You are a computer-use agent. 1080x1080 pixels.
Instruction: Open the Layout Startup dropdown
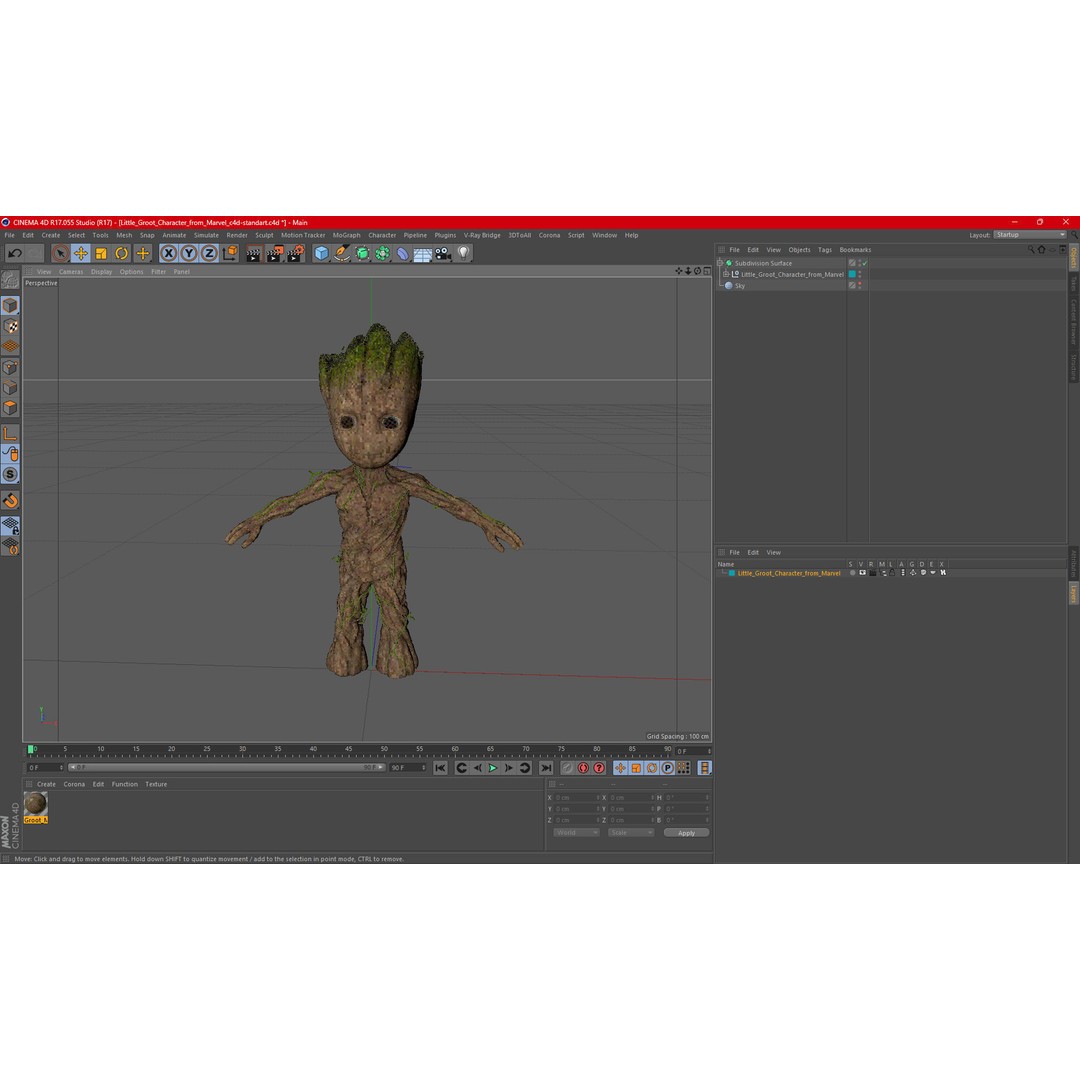(1030, 235)
